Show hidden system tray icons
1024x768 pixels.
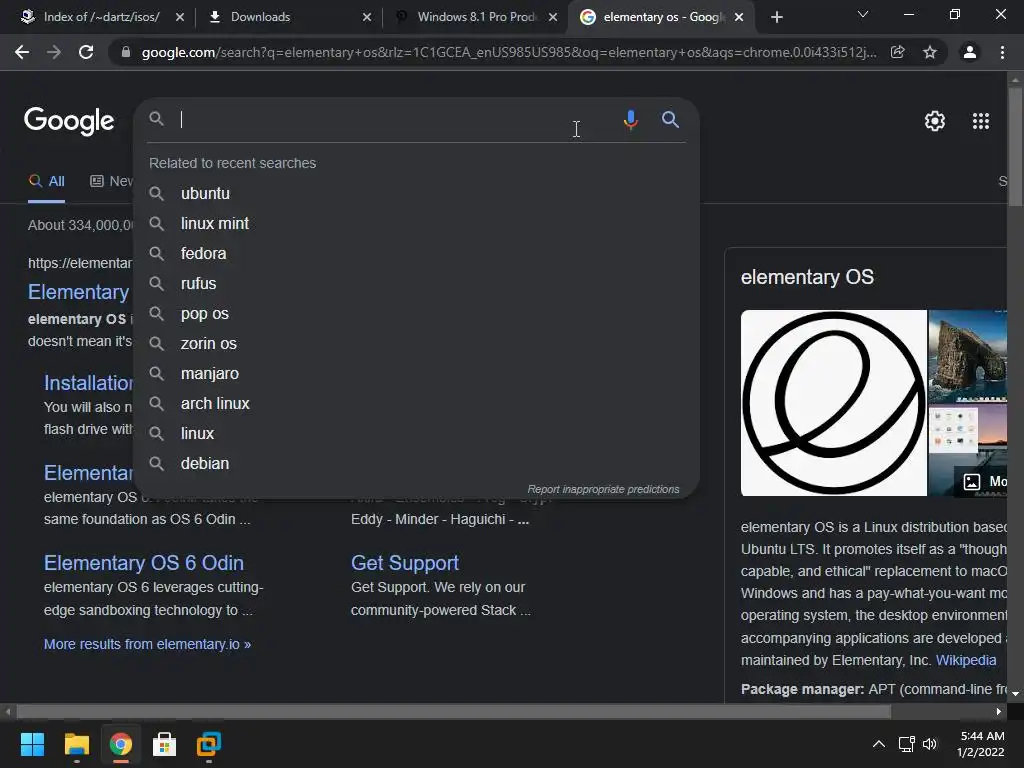[x=879, y=744]
